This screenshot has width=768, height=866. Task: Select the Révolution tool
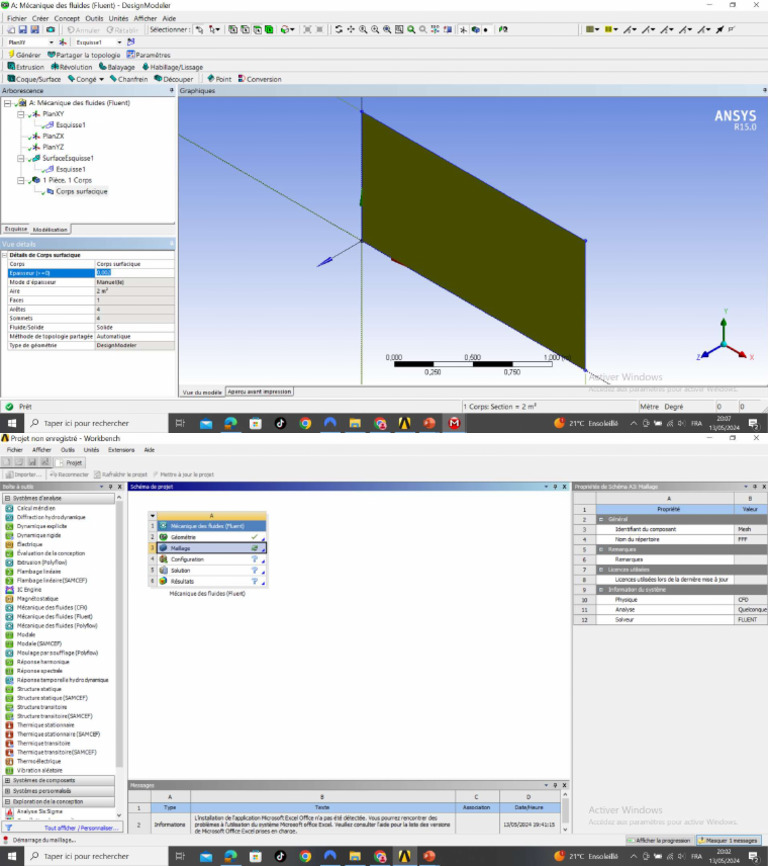(73, 67)
